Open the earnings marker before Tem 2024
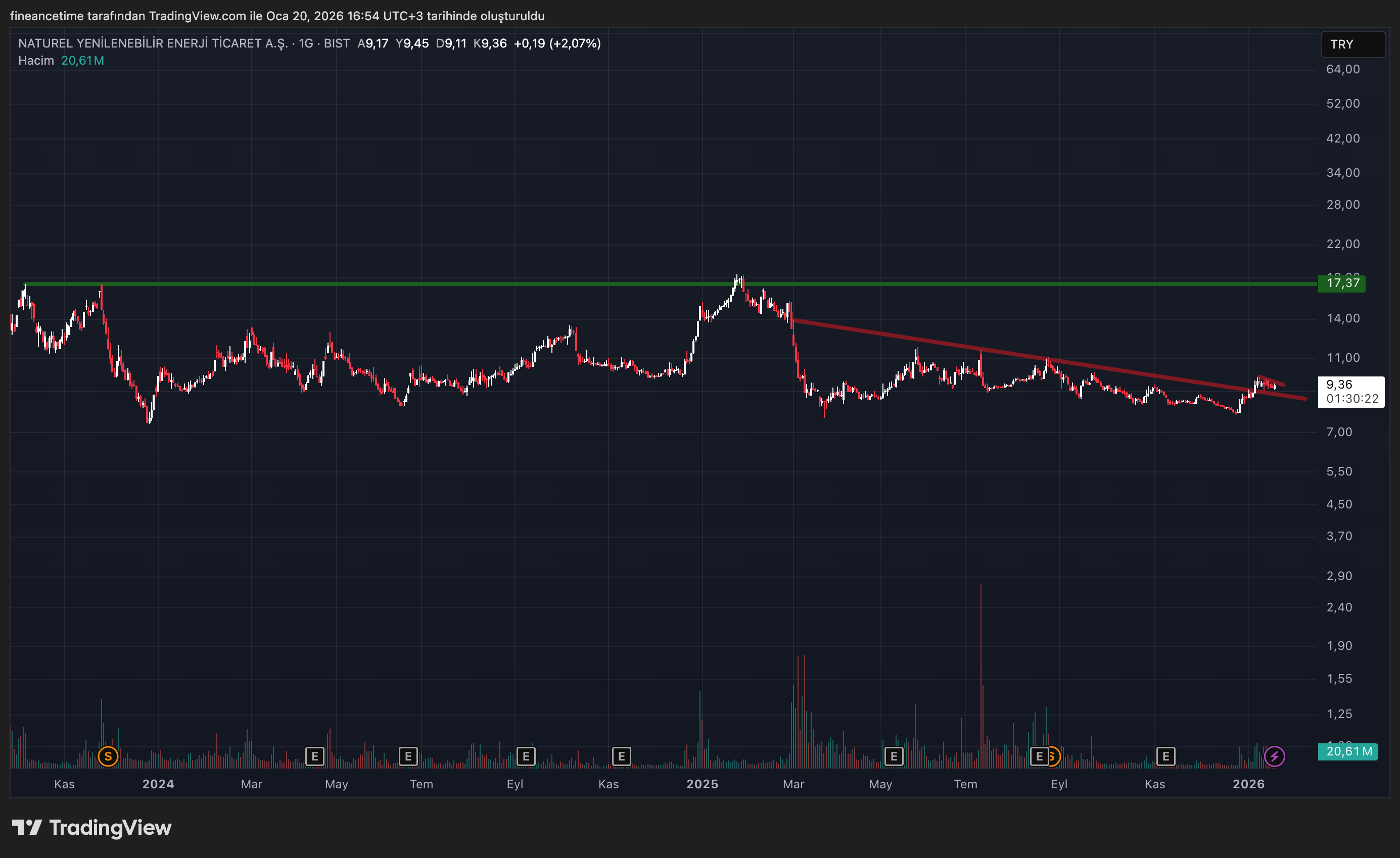This screenshot has width=1400, height=858. [x=408, y=756]
